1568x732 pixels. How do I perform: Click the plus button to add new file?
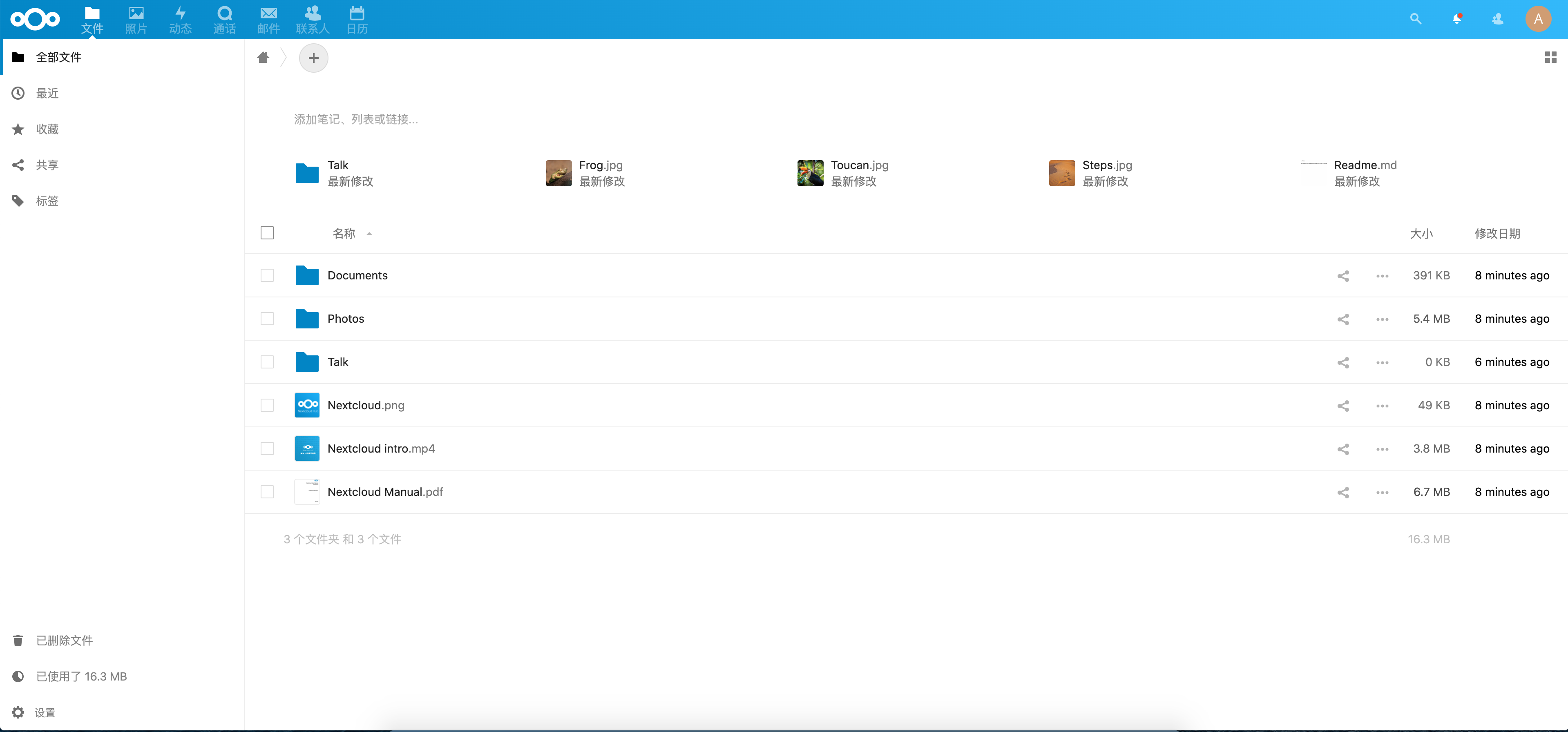pos(313,58)
